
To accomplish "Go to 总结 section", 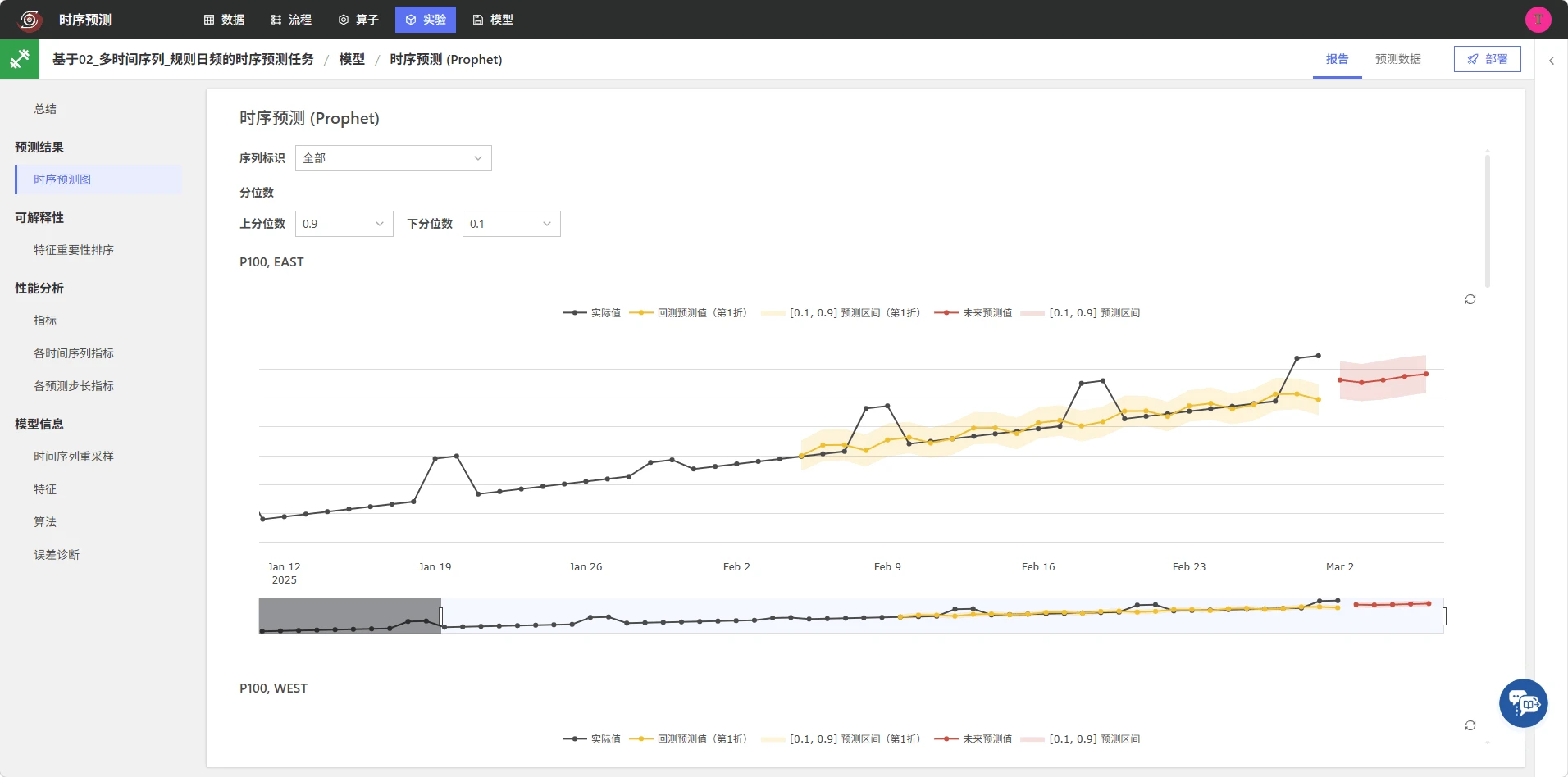I will click(x=45, y=109).
